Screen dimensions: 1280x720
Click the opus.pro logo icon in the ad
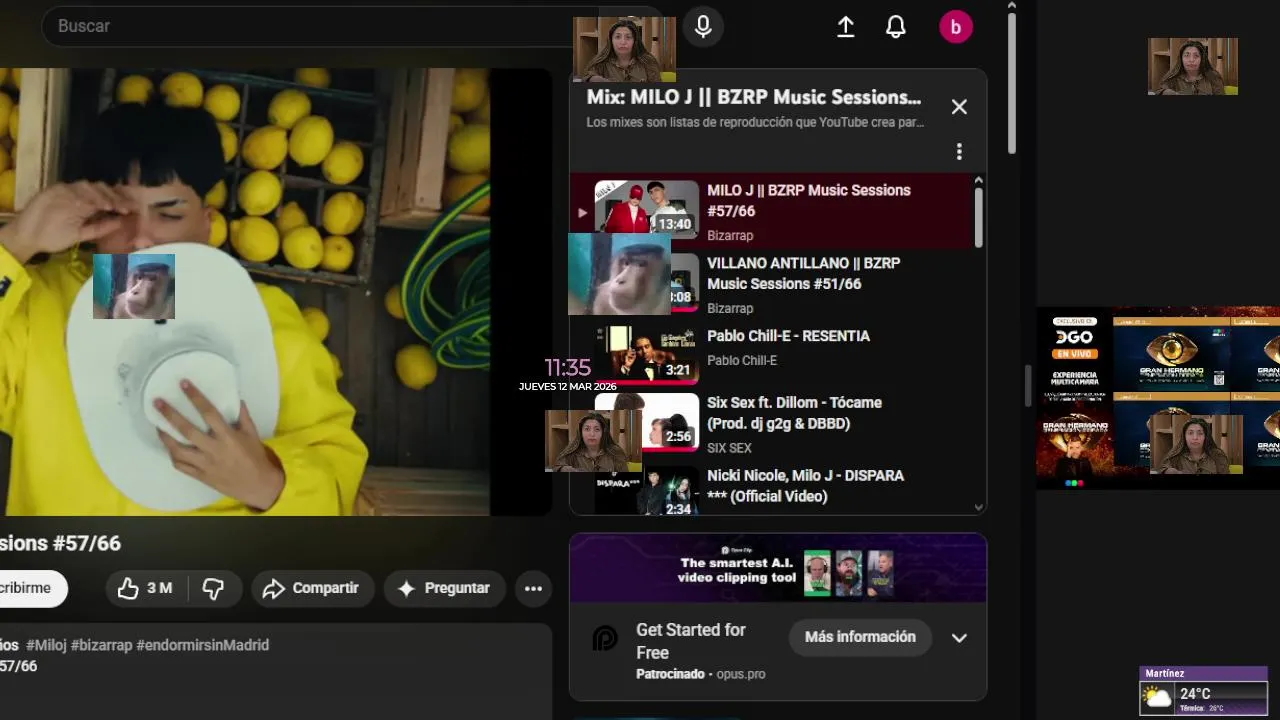coord(605,639)
